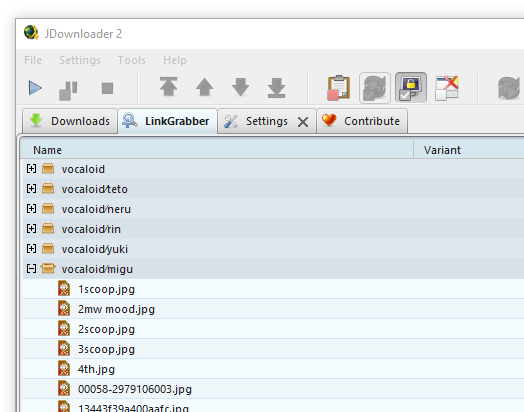Expand the vocaloid/teto package
The image size is (524, 412).
pos(31,189)
